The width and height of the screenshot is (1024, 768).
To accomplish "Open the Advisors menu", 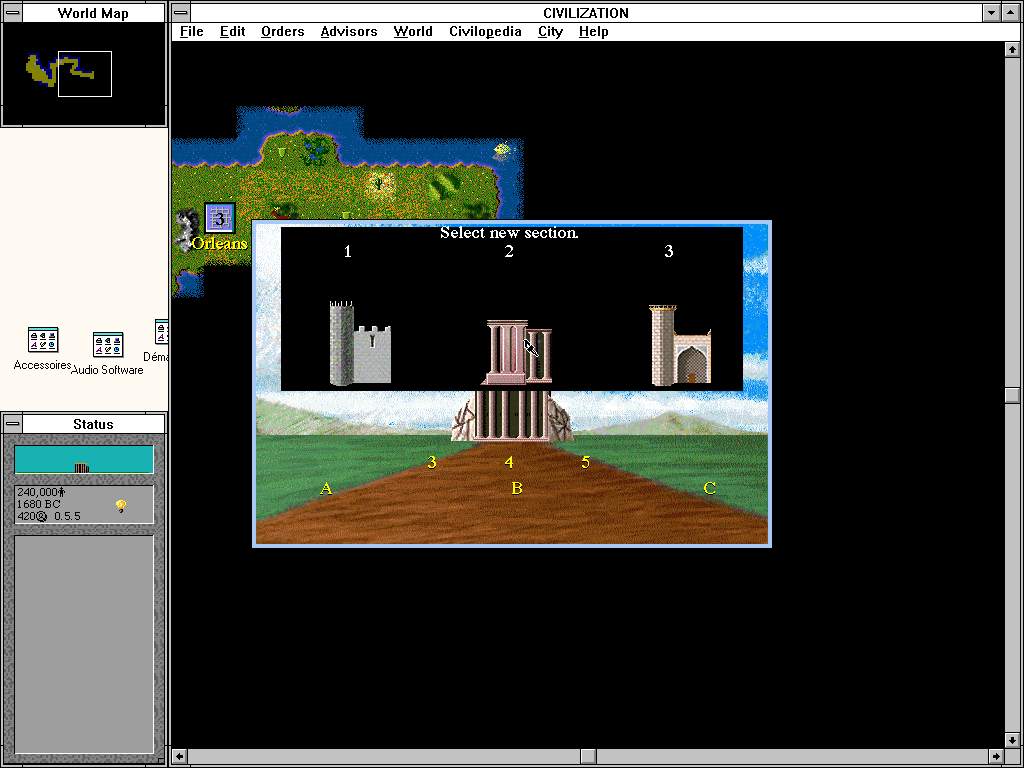I will click(349, 31).
